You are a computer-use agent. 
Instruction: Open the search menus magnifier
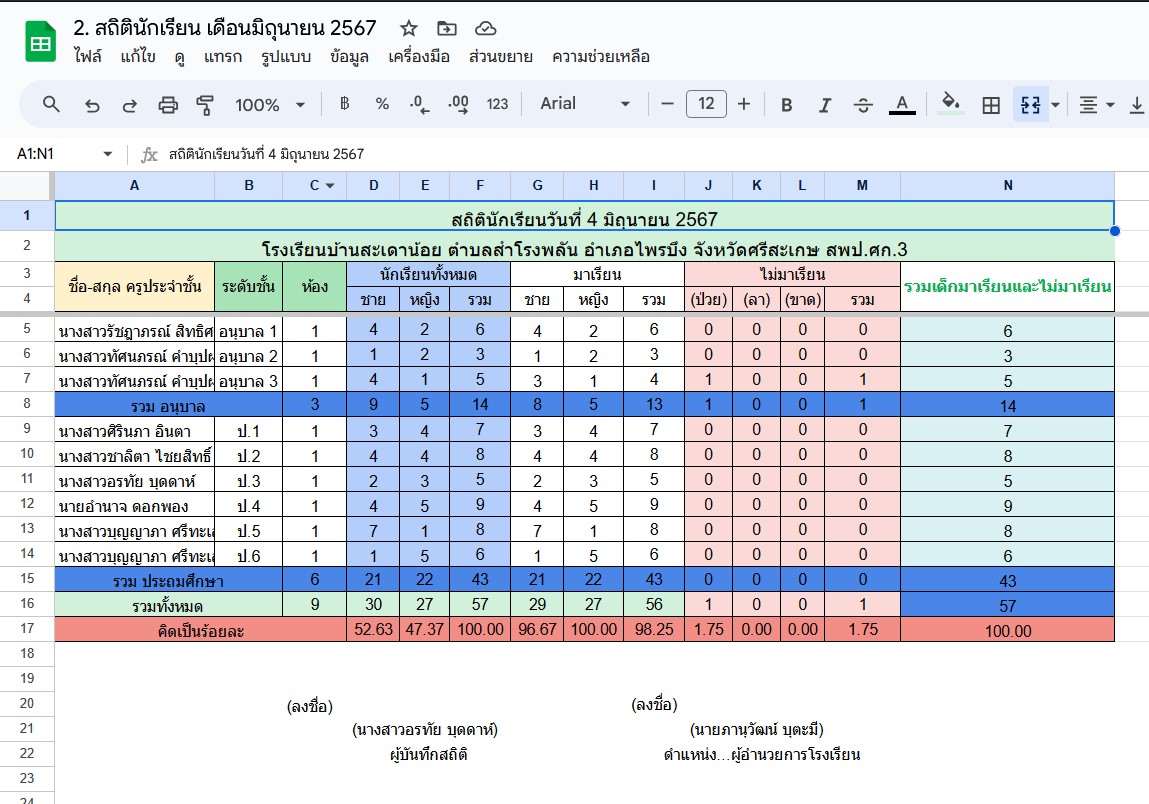[51, 104]
